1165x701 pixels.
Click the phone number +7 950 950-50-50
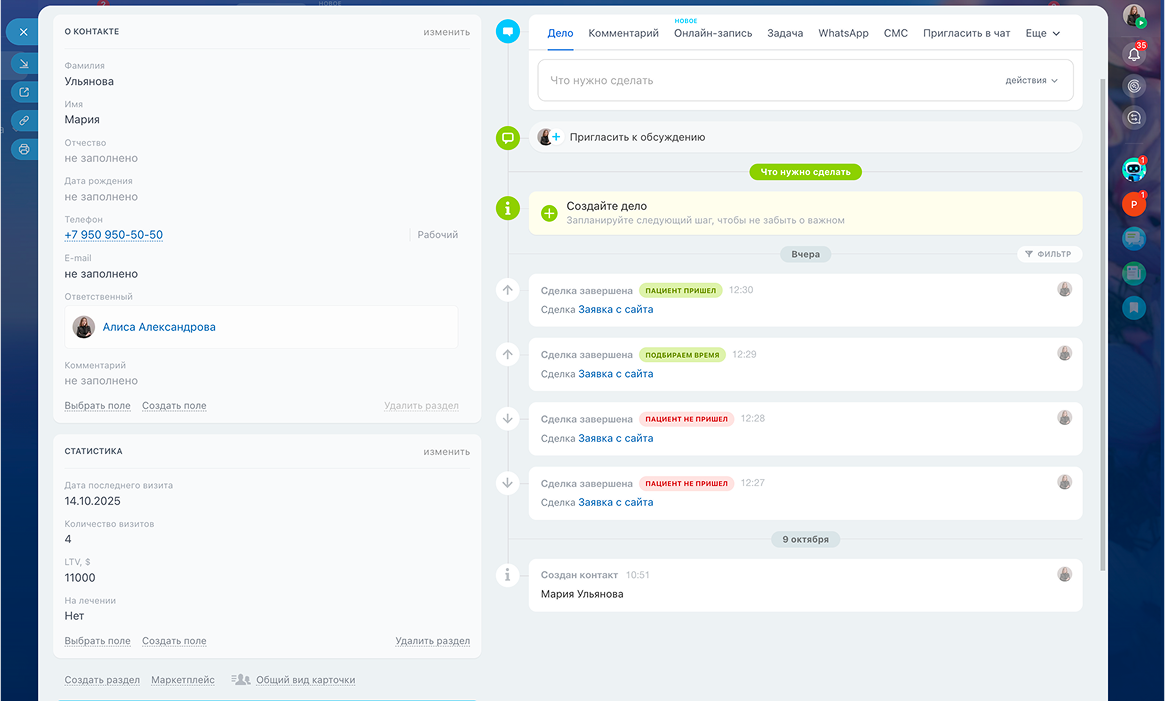tap(114, 235)
